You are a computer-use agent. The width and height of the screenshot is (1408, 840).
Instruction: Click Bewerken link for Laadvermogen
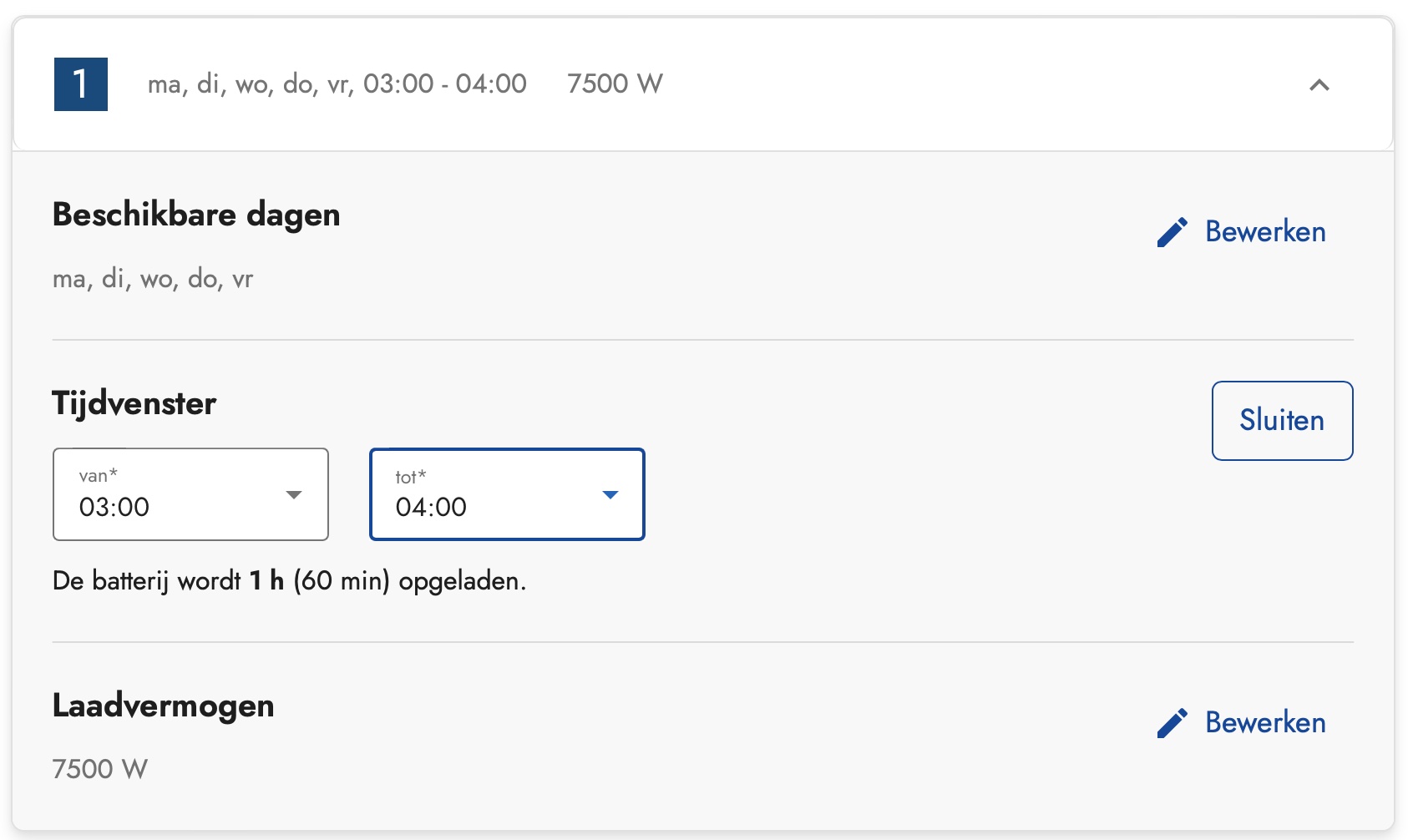(x=1265, y=723)
